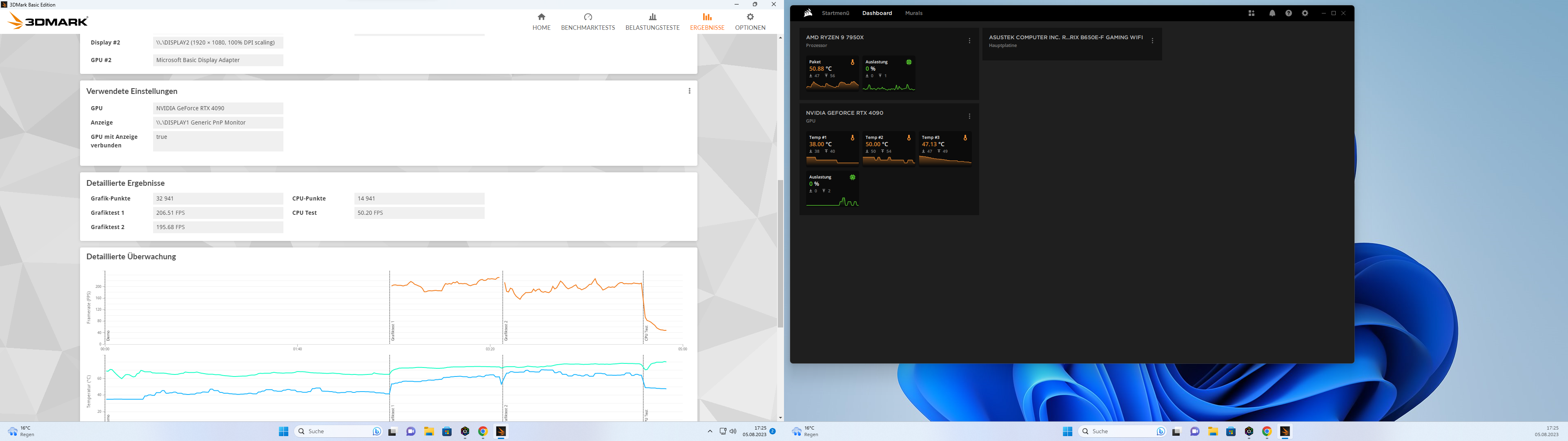Select ERGEBNISSE results tab

tap(707, 21)
